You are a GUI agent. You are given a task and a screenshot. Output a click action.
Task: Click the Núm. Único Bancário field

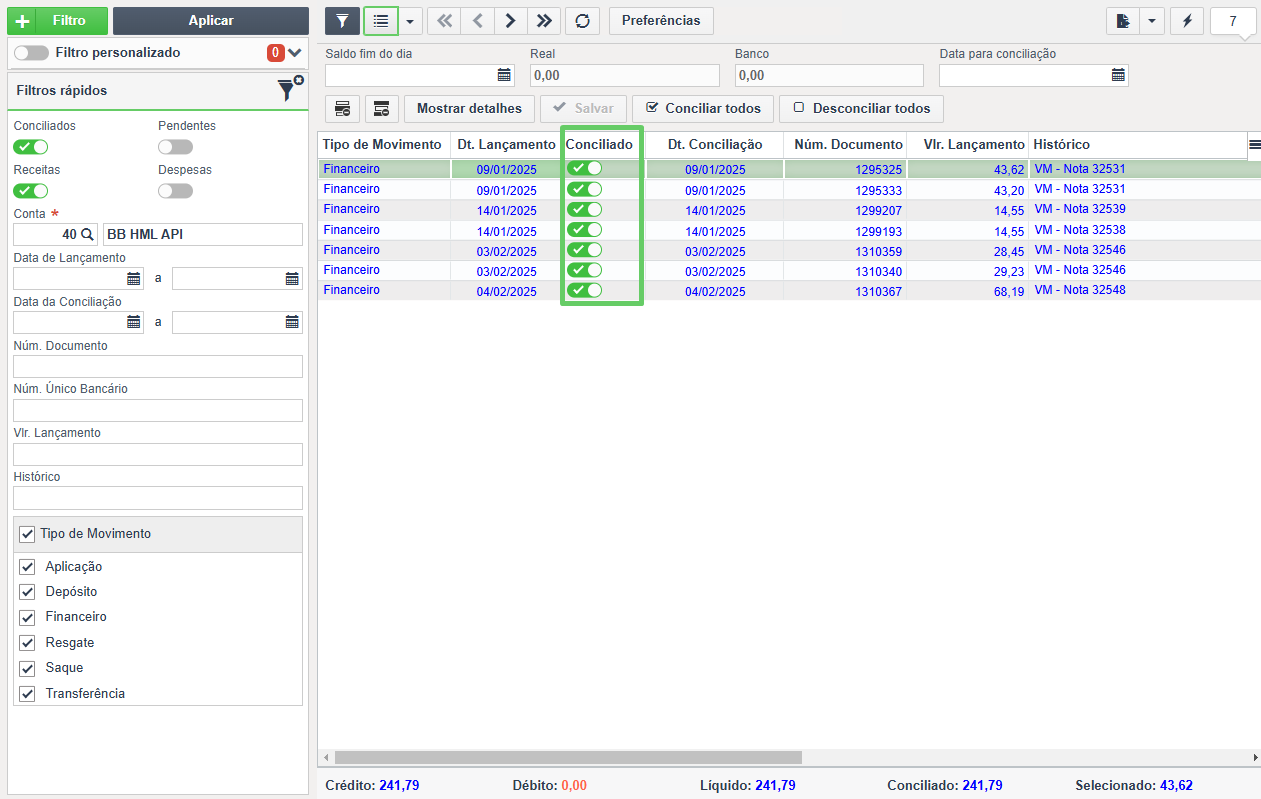coord(158,410)
